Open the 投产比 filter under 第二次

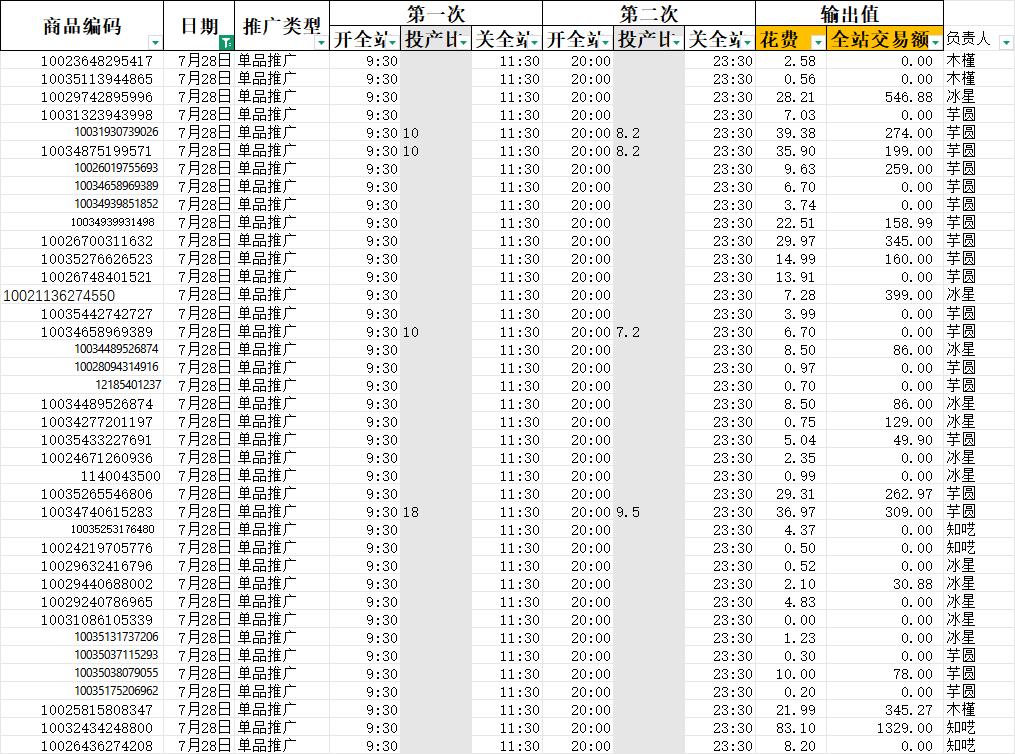click(676, 43)
